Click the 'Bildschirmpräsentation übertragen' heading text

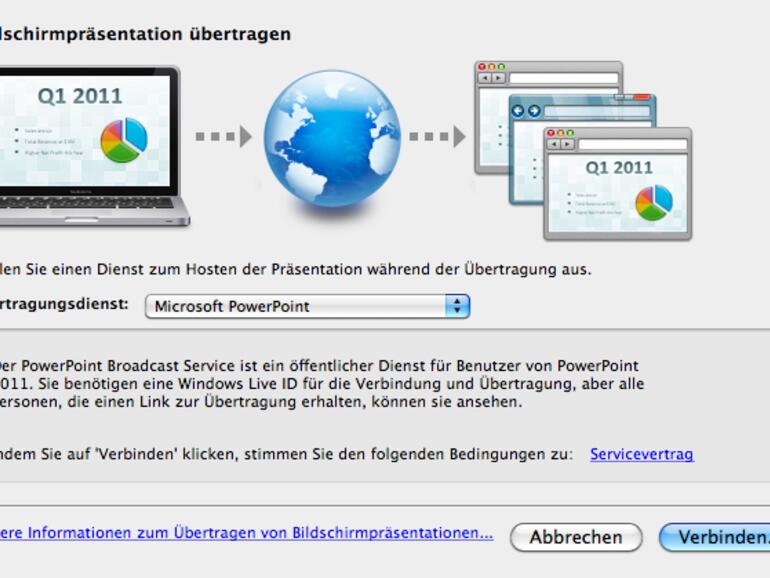[145, 34]
